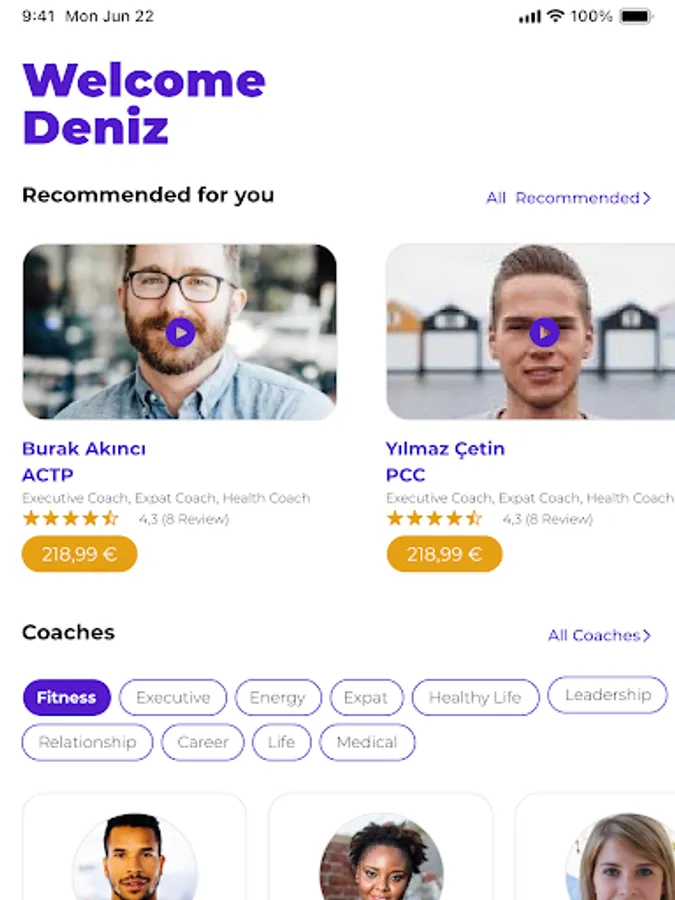Tap Yılmaz Çetin's 218,99 € price button
Viewport: 675px width, 900px height.
point(444,554)
